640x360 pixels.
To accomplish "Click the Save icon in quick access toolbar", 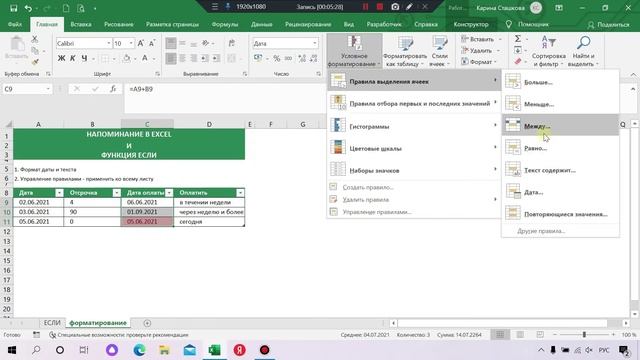I will point(13,8).
